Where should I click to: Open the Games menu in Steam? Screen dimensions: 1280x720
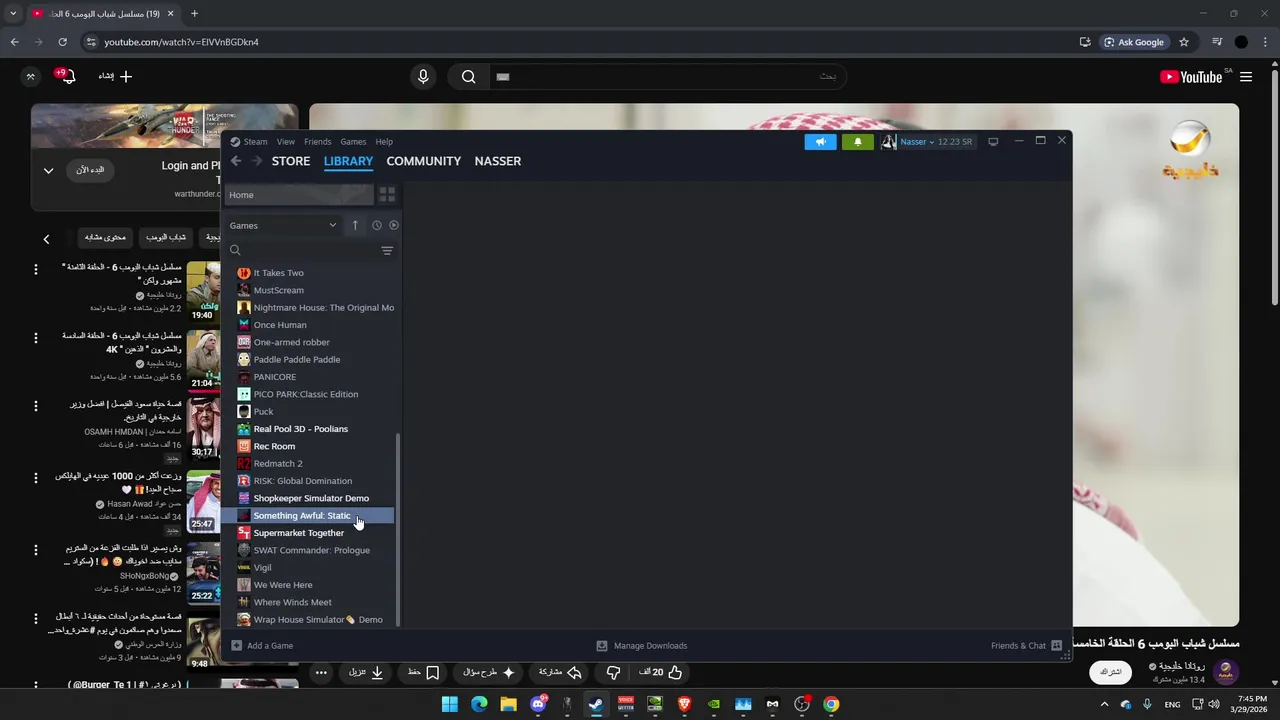click(x=353, y=142)
